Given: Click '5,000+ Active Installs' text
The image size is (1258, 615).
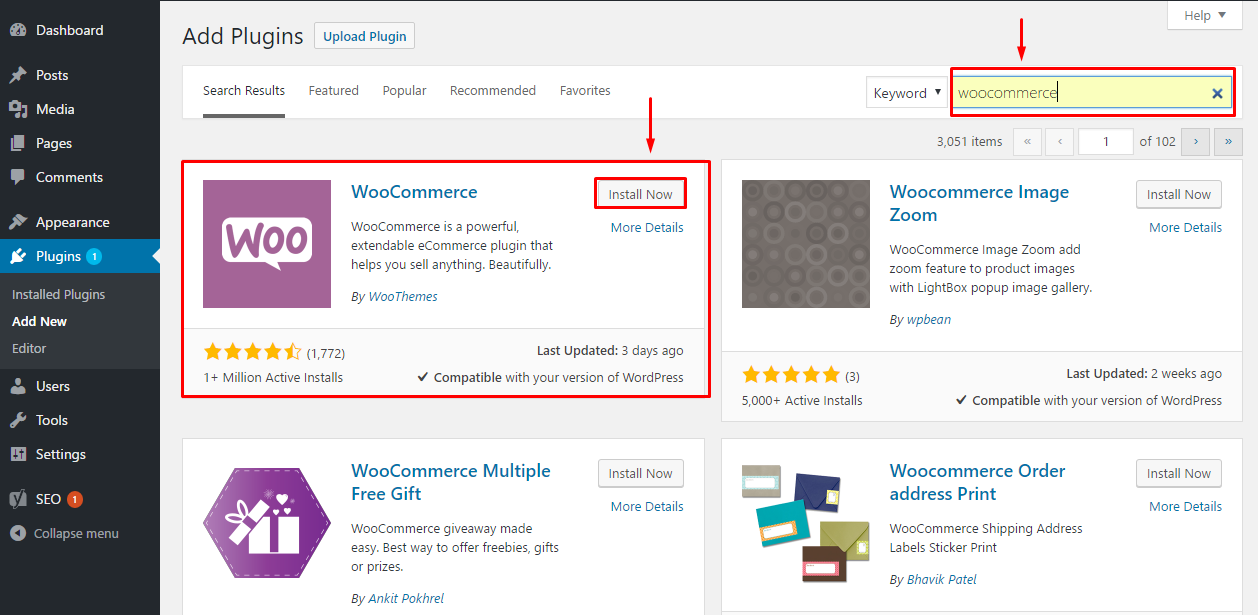Looking at the screenshot, I should click(x=802, y=400).
